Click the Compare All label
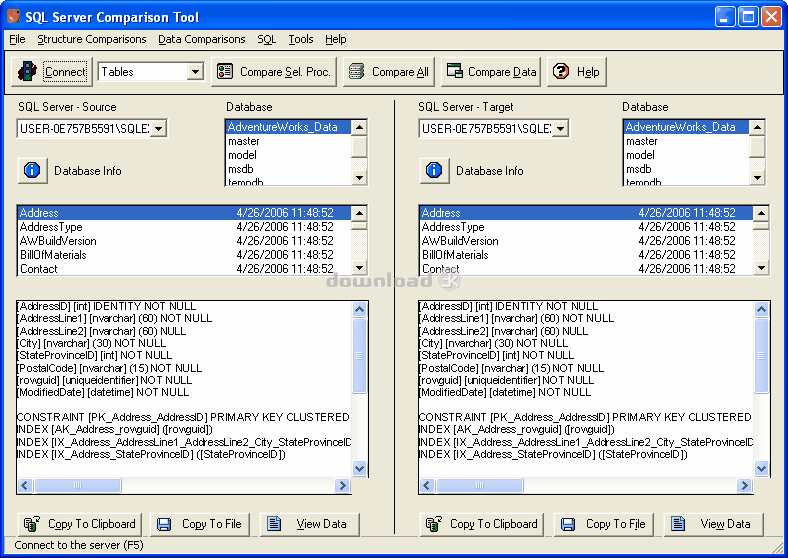This screenshot has width=788, height=558. [400, 72]
